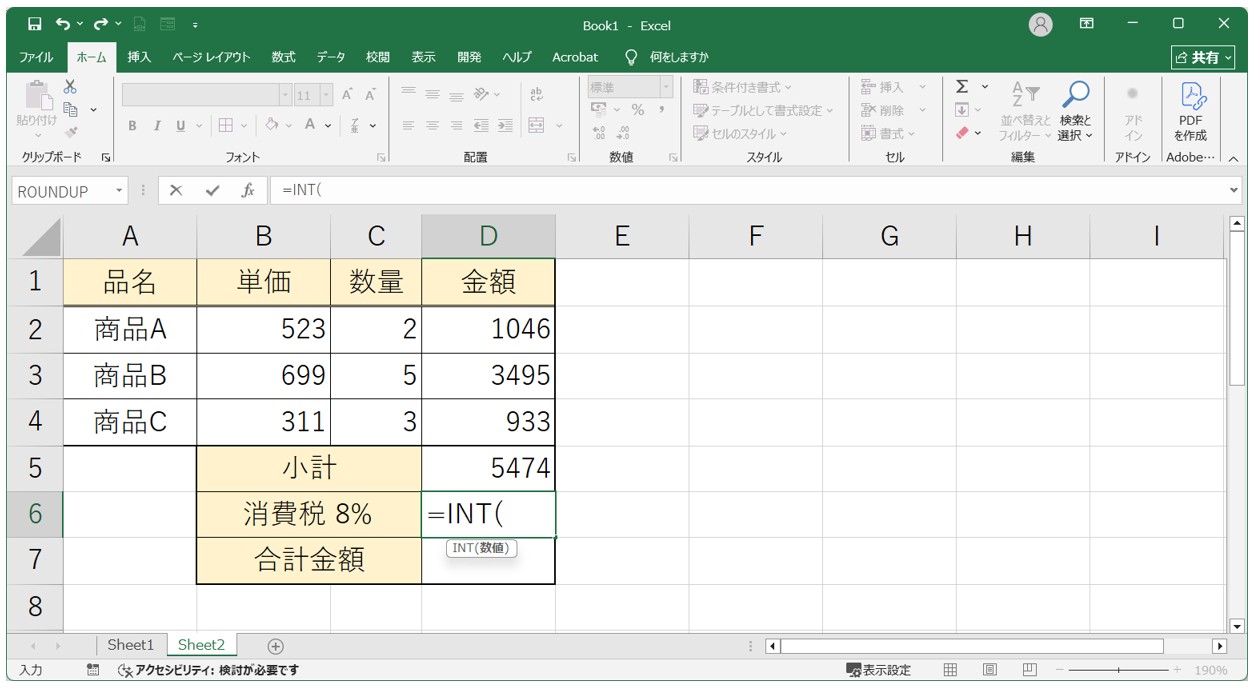Switch to the 表示 ribbon tab
This screenshot has width=1255, height=688.
(423, 57)
